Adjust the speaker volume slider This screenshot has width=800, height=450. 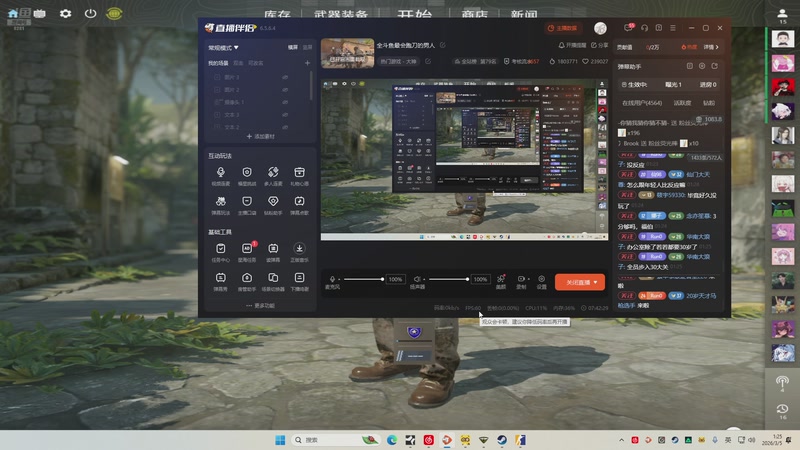click(x=448, y=279)
